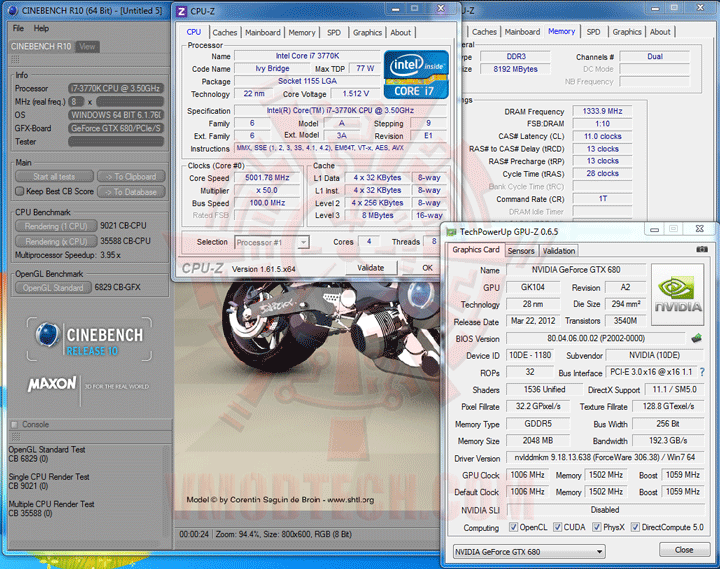
Task: Click the Close button in GPU-Z
Action: (x=684, y=550)
